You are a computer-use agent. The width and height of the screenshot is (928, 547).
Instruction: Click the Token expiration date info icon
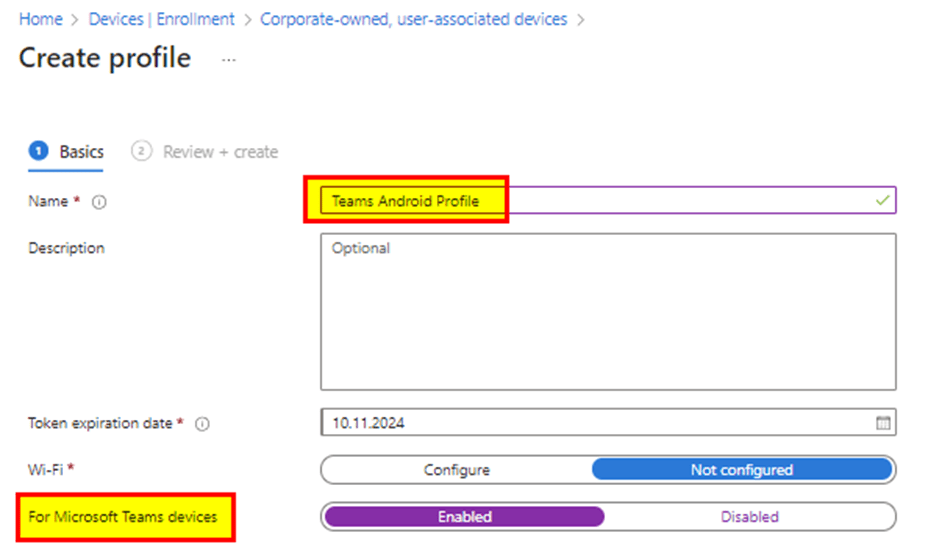202,424
